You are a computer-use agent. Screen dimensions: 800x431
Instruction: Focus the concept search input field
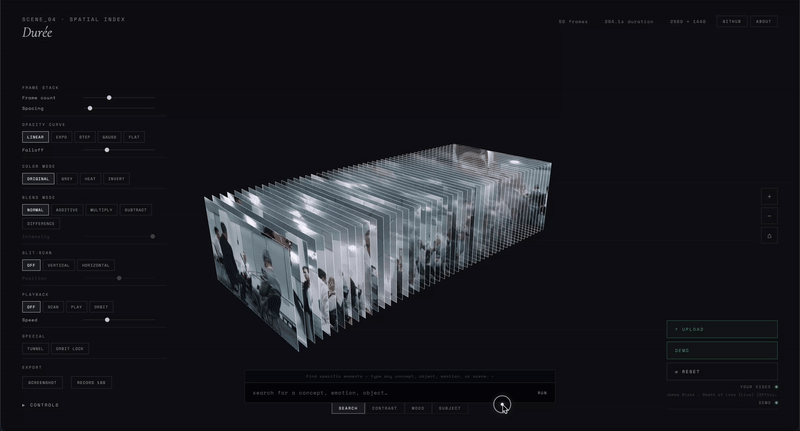pos(390,393)
